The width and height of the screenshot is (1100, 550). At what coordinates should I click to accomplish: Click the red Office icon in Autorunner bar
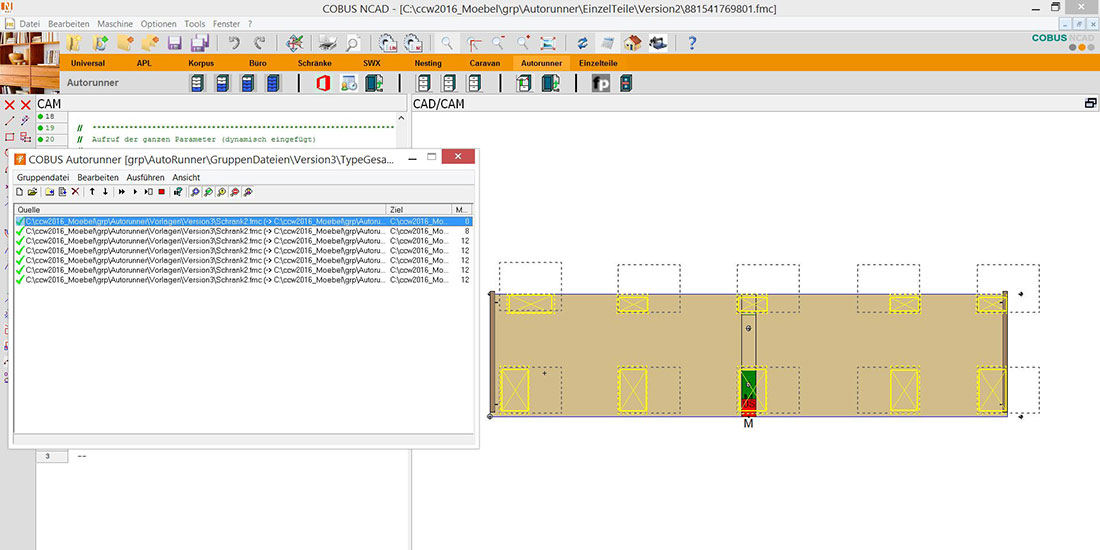point(323,83)
